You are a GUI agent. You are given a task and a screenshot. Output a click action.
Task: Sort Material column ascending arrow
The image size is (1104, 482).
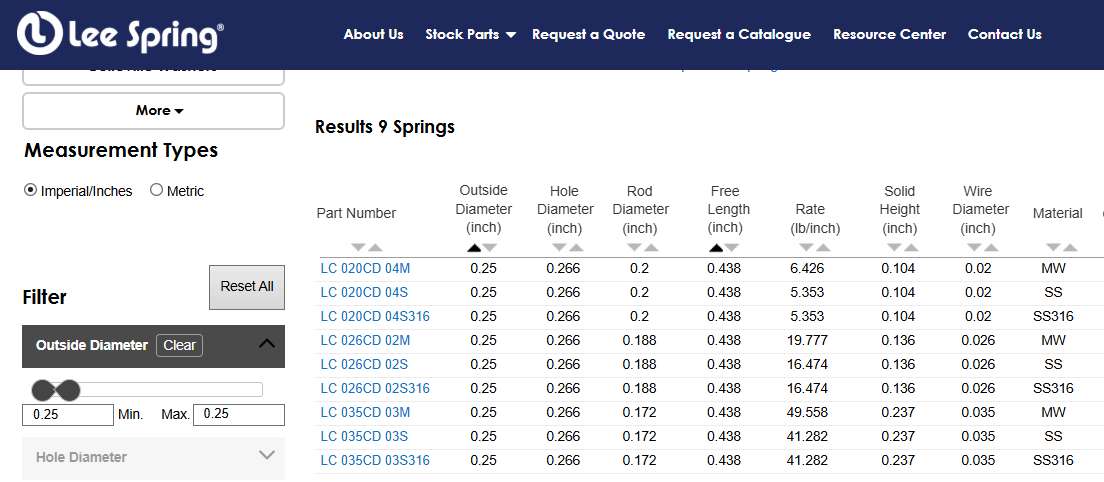[x=1070, y=248]
